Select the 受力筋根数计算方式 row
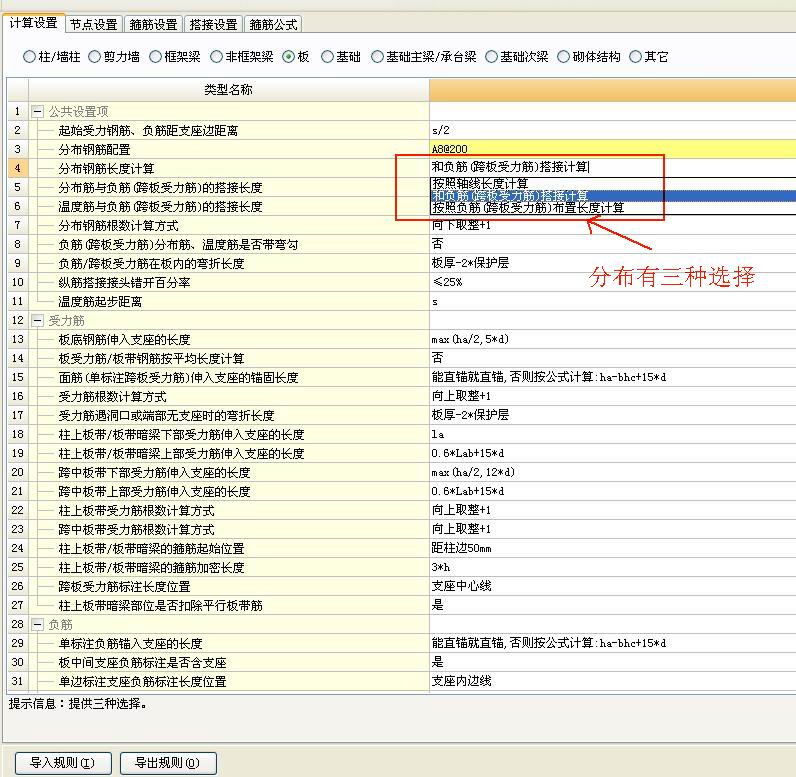The width and height of the screenshot is (796, 777). coord(228,396)
